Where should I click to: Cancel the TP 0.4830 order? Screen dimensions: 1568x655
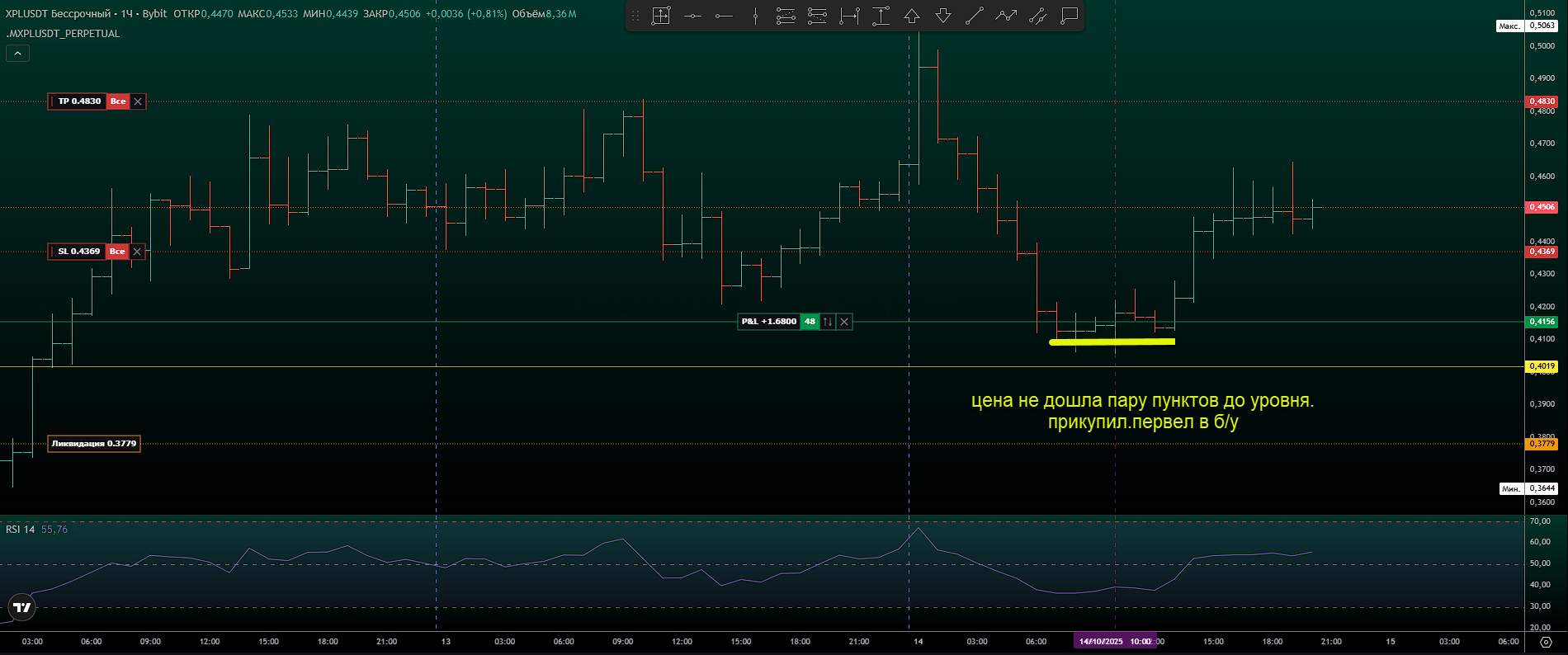(138, 101)
